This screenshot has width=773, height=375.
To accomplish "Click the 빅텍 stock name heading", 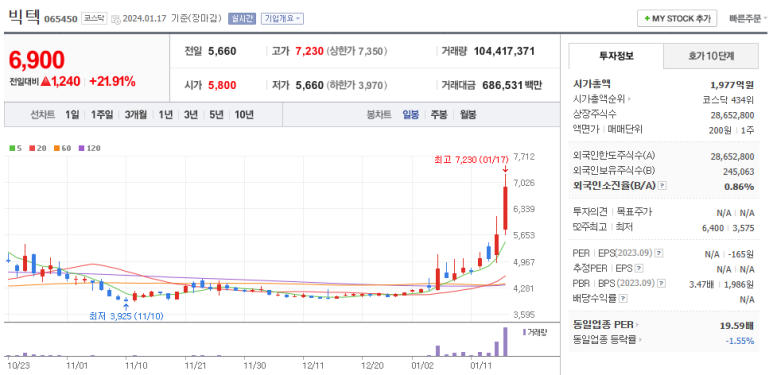I will click(x=25, y=17).
